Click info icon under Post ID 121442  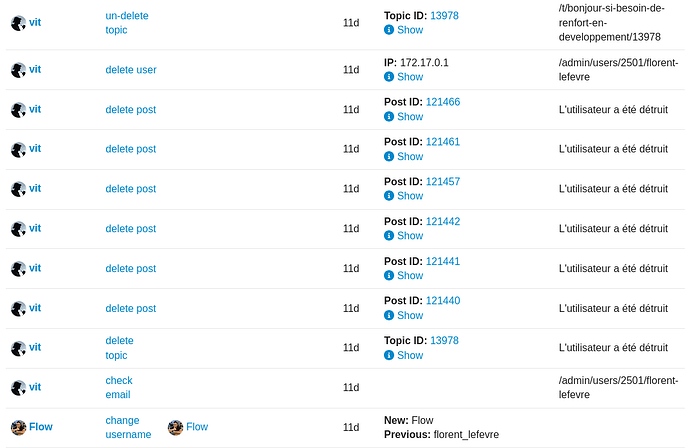(x=389, y=236)
